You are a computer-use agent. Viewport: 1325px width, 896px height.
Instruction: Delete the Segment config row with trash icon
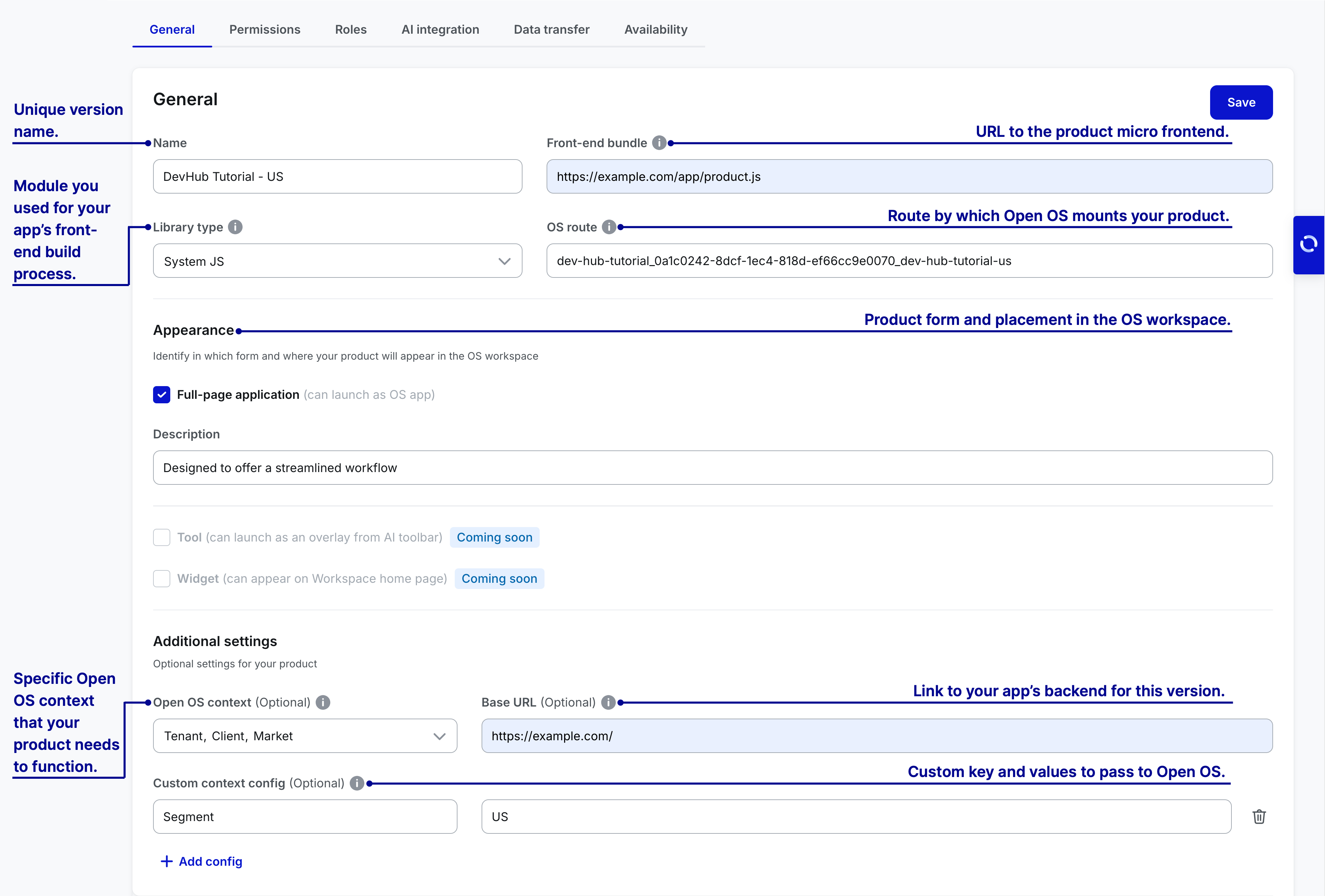click(x=1259, y=817)
